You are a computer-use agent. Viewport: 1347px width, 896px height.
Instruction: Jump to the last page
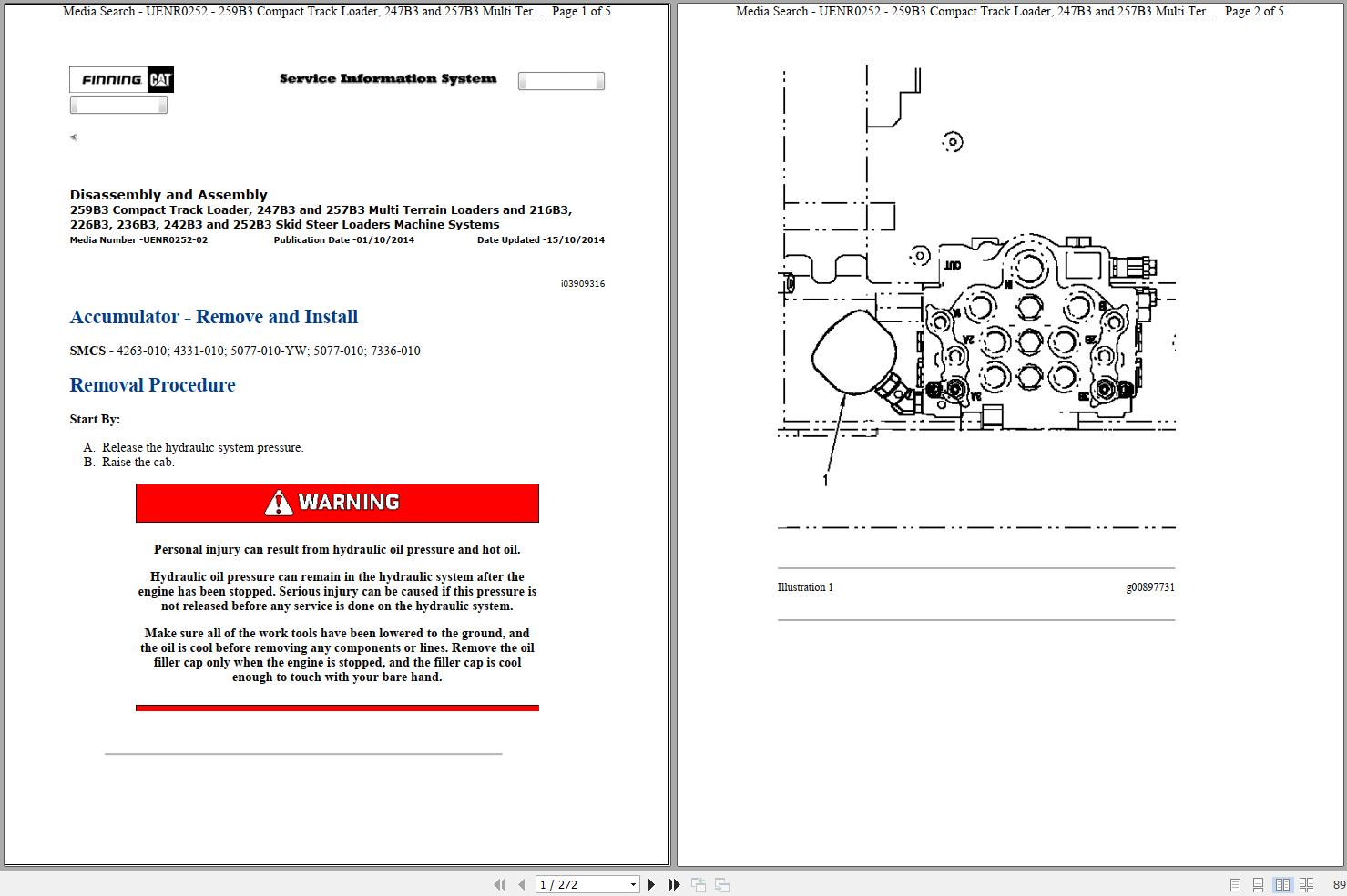[x=673, y=884]
